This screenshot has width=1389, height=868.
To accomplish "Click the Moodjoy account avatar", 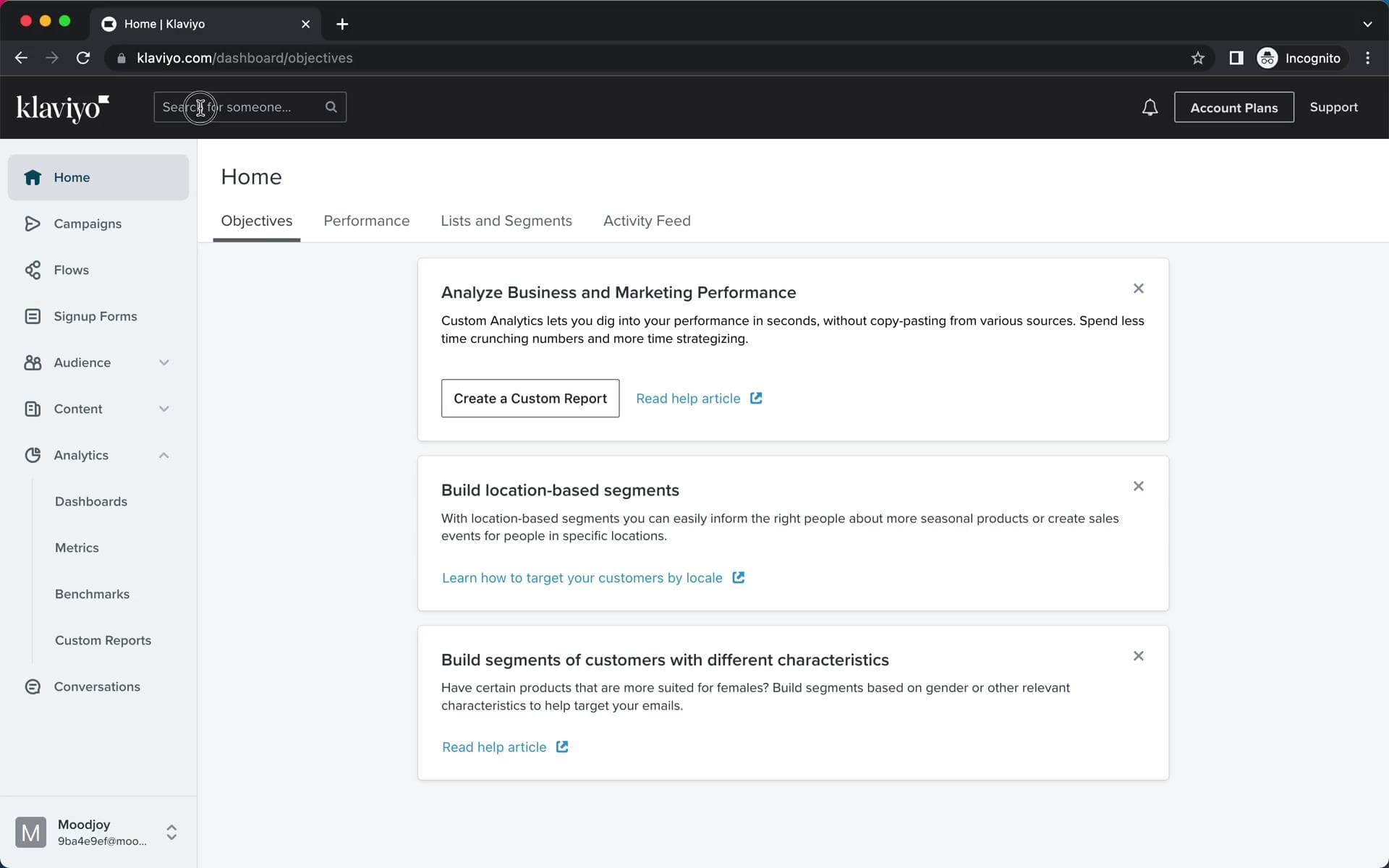I will 30,833.
